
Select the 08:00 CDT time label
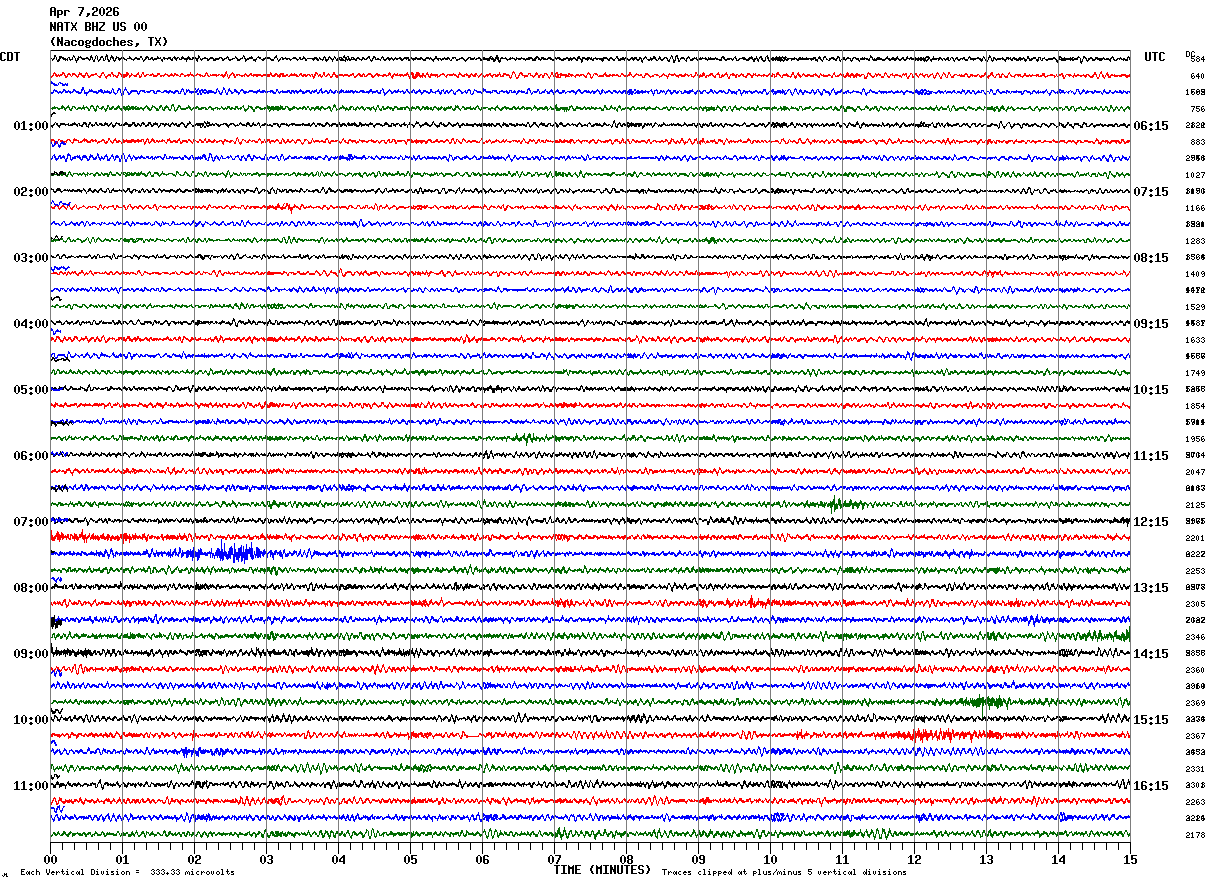30,588
